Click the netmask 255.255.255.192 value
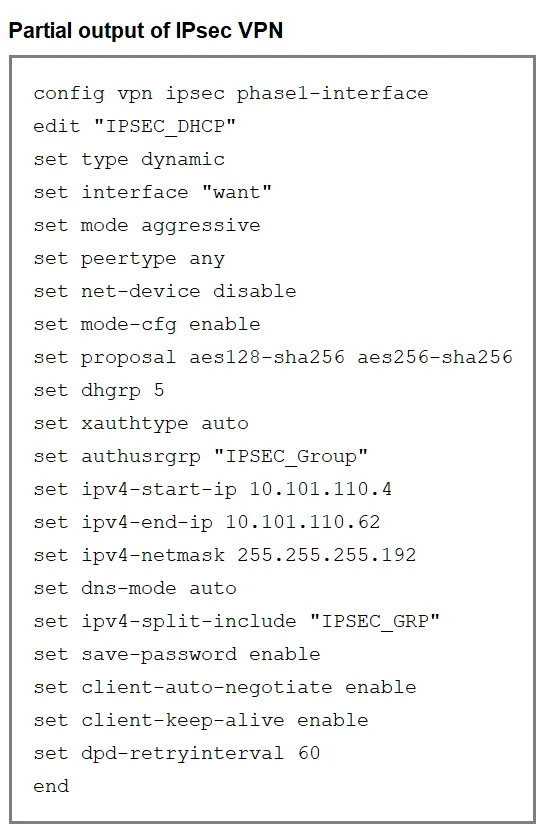This screenshot has width=541, height=829. [326, 555]
